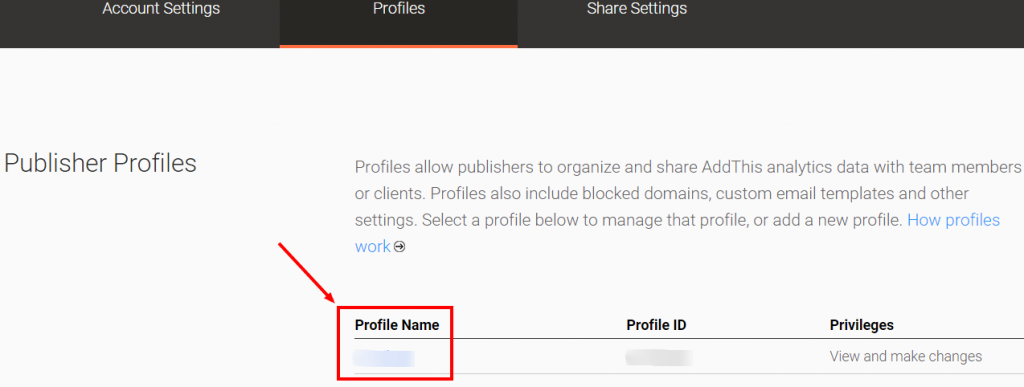Screen dimensions: 1024x387
Task: Click the "View and make changes" privilege text
Action: 905,357
